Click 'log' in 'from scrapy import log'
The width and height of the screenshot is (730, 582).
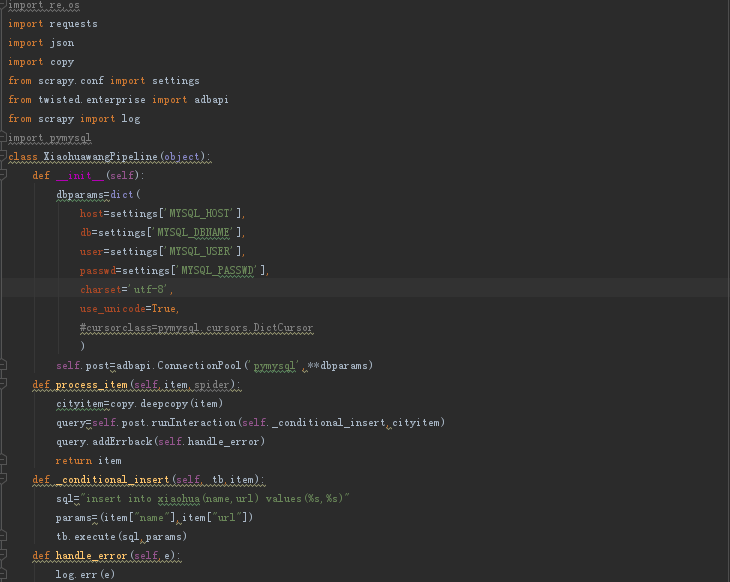click(x=131, y=119)
